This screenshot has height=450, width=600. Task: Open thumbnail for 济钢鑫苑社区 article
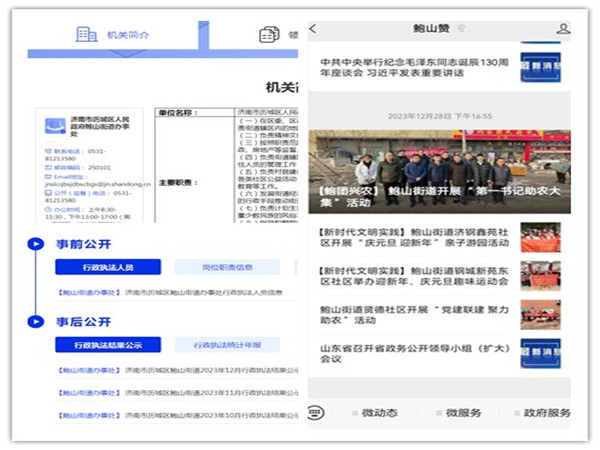click(540, 237)
